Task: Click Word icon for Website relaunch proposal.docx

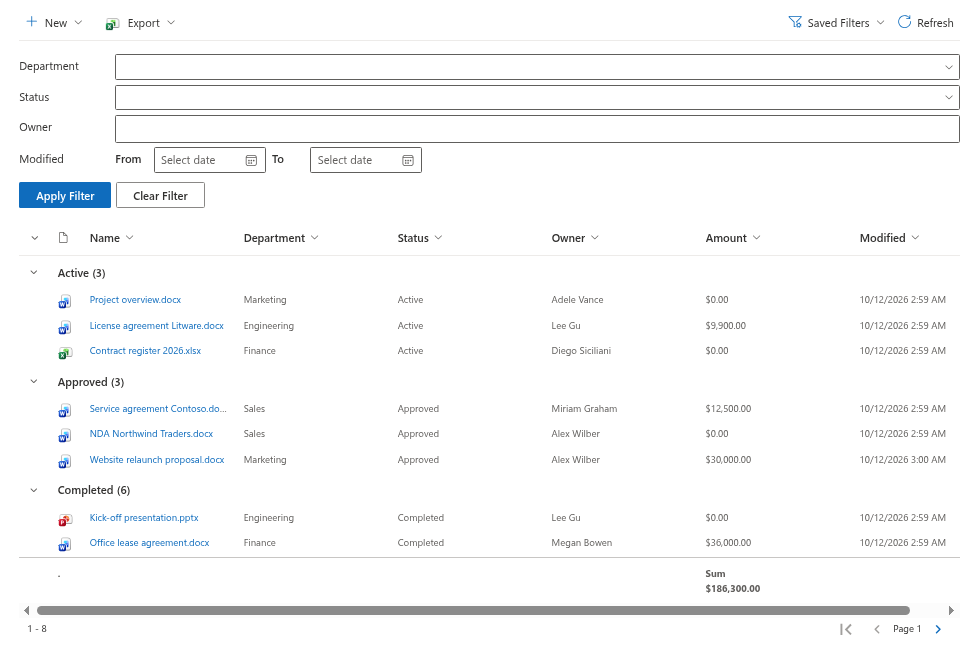Action: click(x=64, y=461)
